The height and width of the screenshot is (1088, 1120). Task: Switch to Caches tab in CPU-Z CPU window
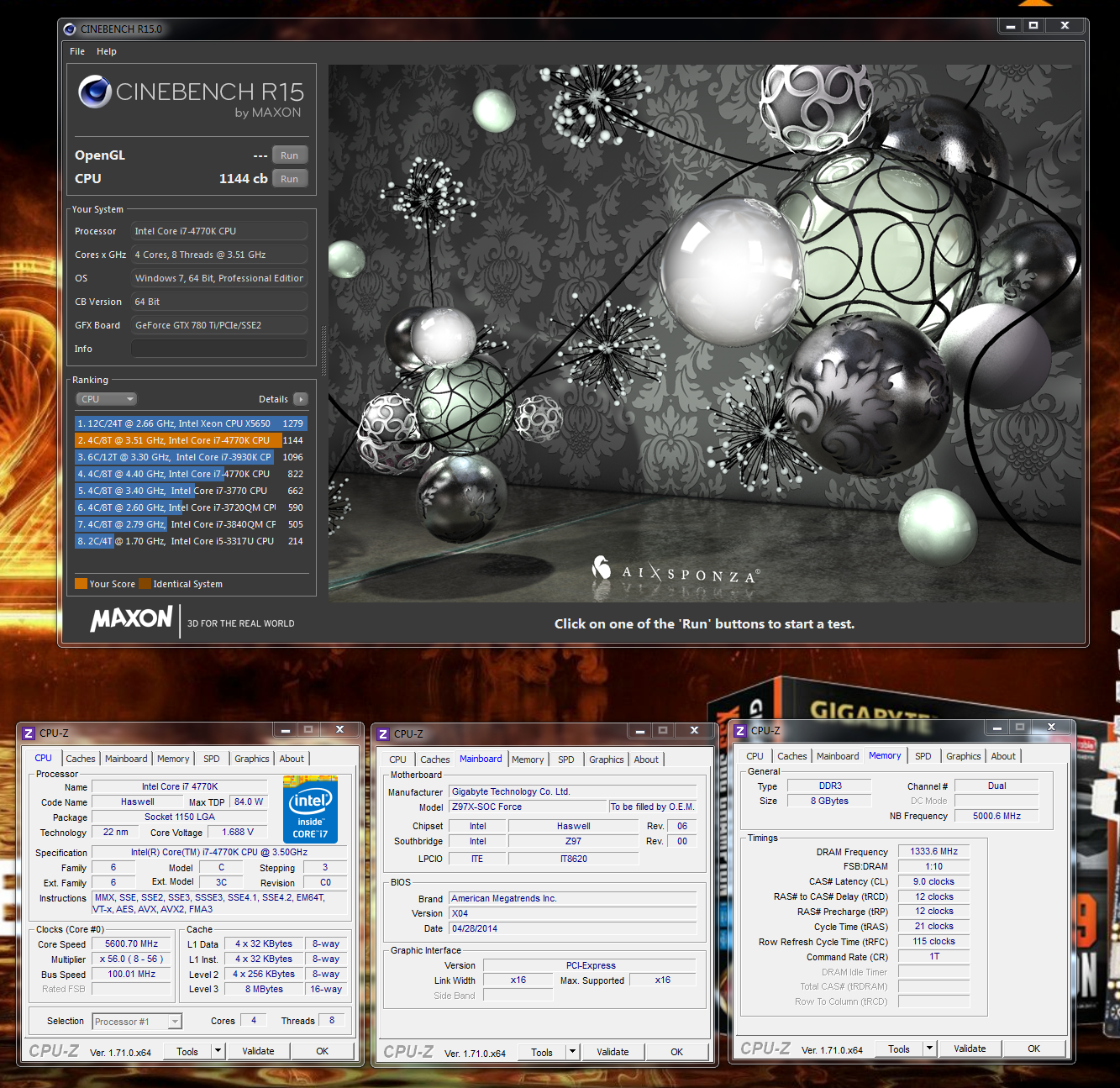(81, 759)
